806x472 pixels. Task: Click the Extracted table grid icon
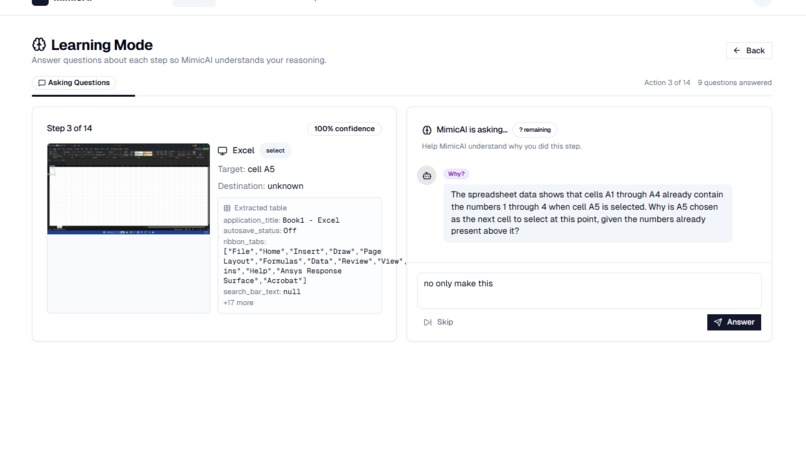(227, 208)
